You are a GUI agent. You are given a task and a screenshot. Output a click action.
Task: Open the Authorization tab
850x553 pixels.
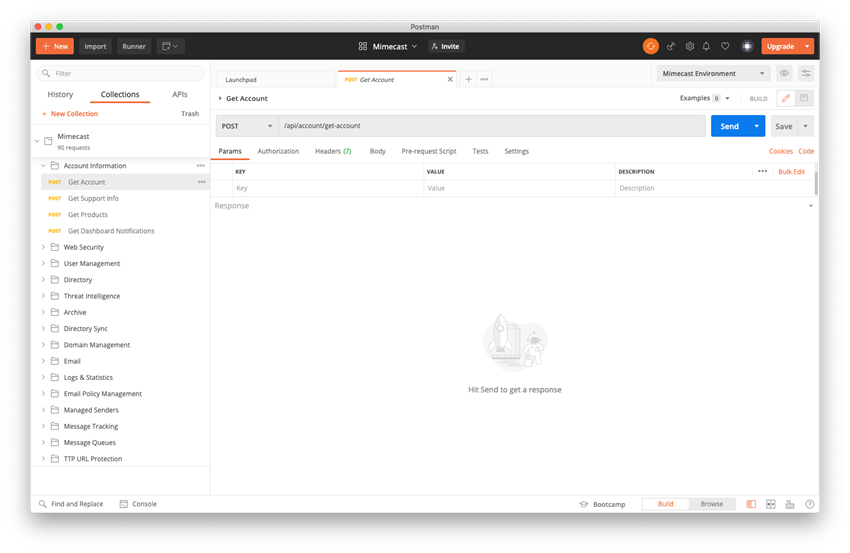coord(278,151)
